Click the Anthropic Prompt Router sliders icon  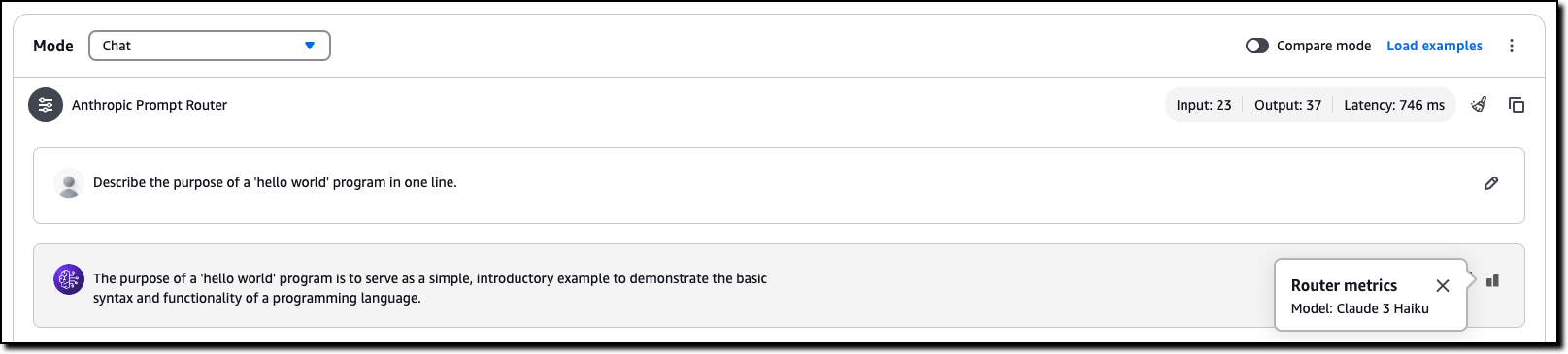tap(46, 105)
